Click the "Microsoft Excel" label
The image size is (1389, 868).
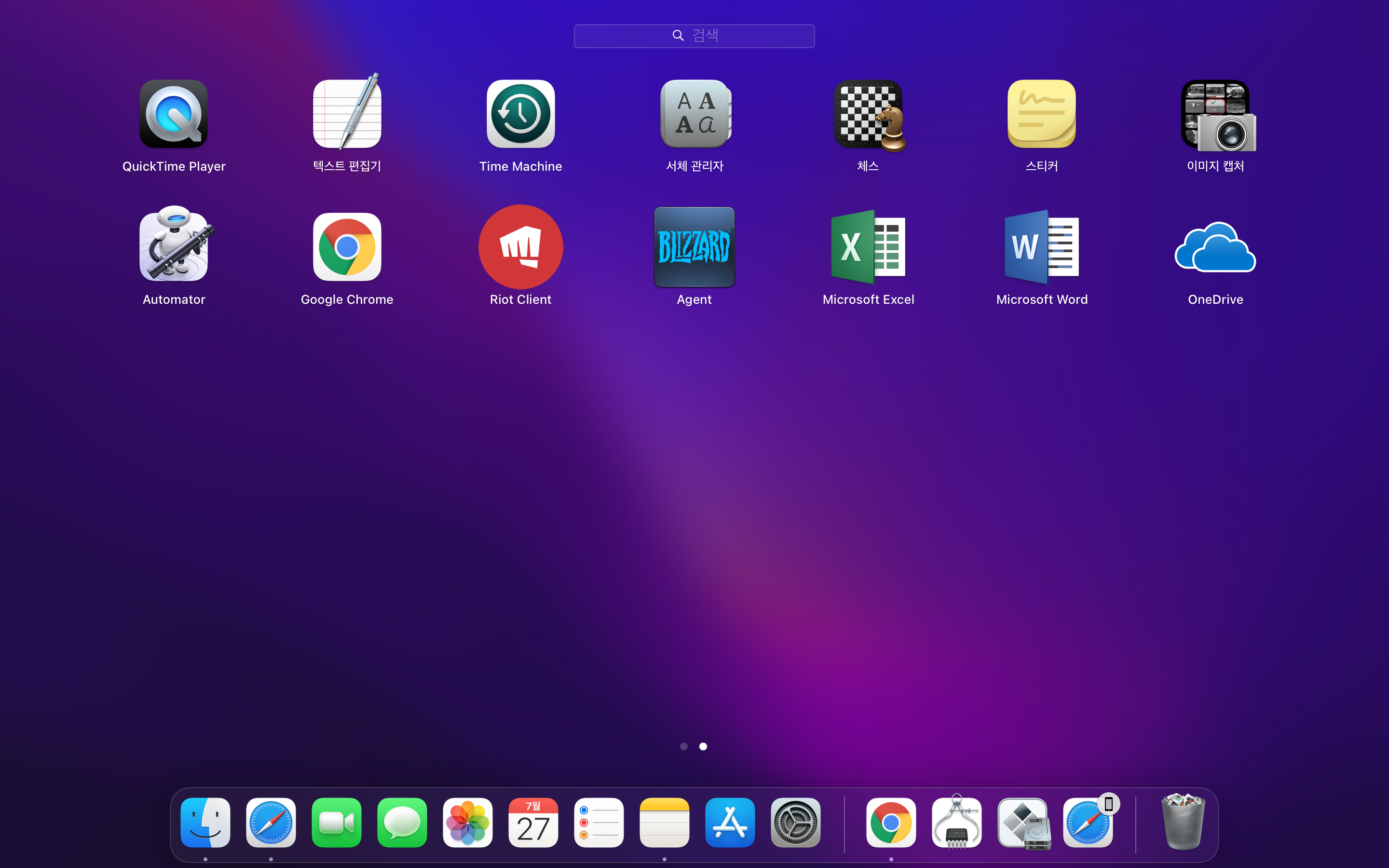point(868,299)
